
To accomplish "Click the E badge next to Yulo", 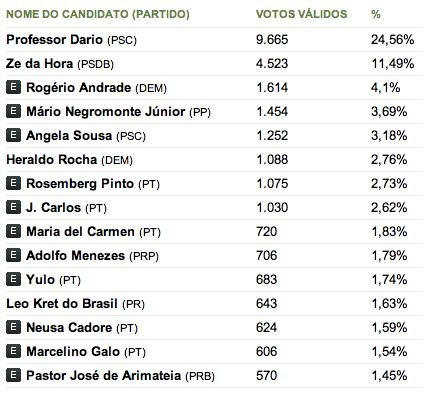I will pos(13,280).
